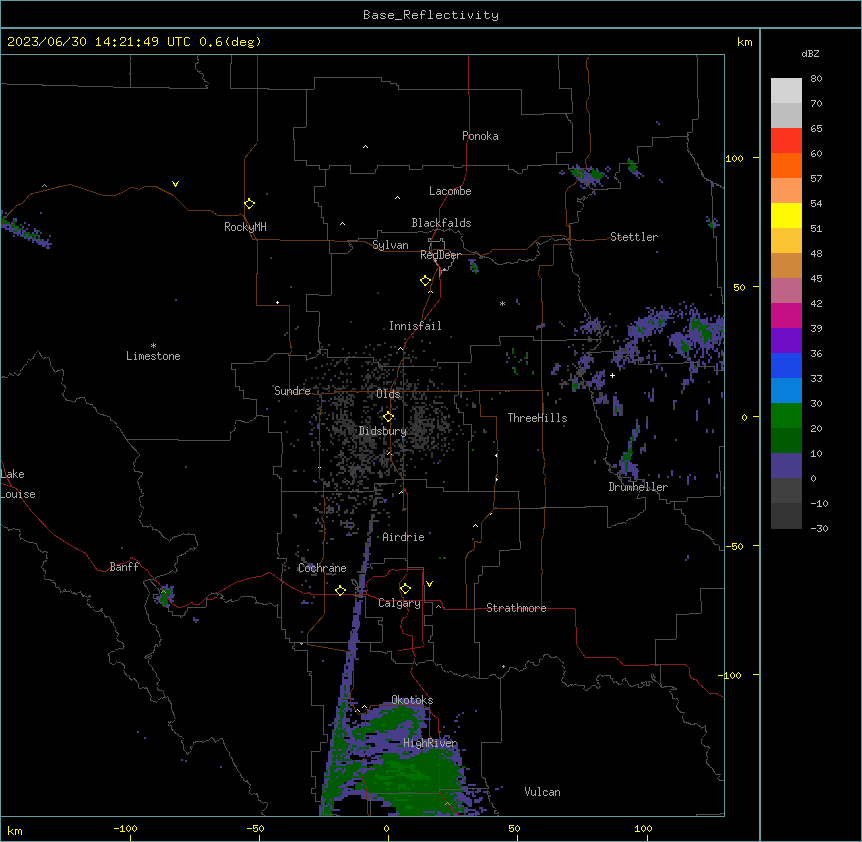Click the light blue 30–33 dBZ swatch
This screenshot has width=862, height=842.
(x=786, y=390)
